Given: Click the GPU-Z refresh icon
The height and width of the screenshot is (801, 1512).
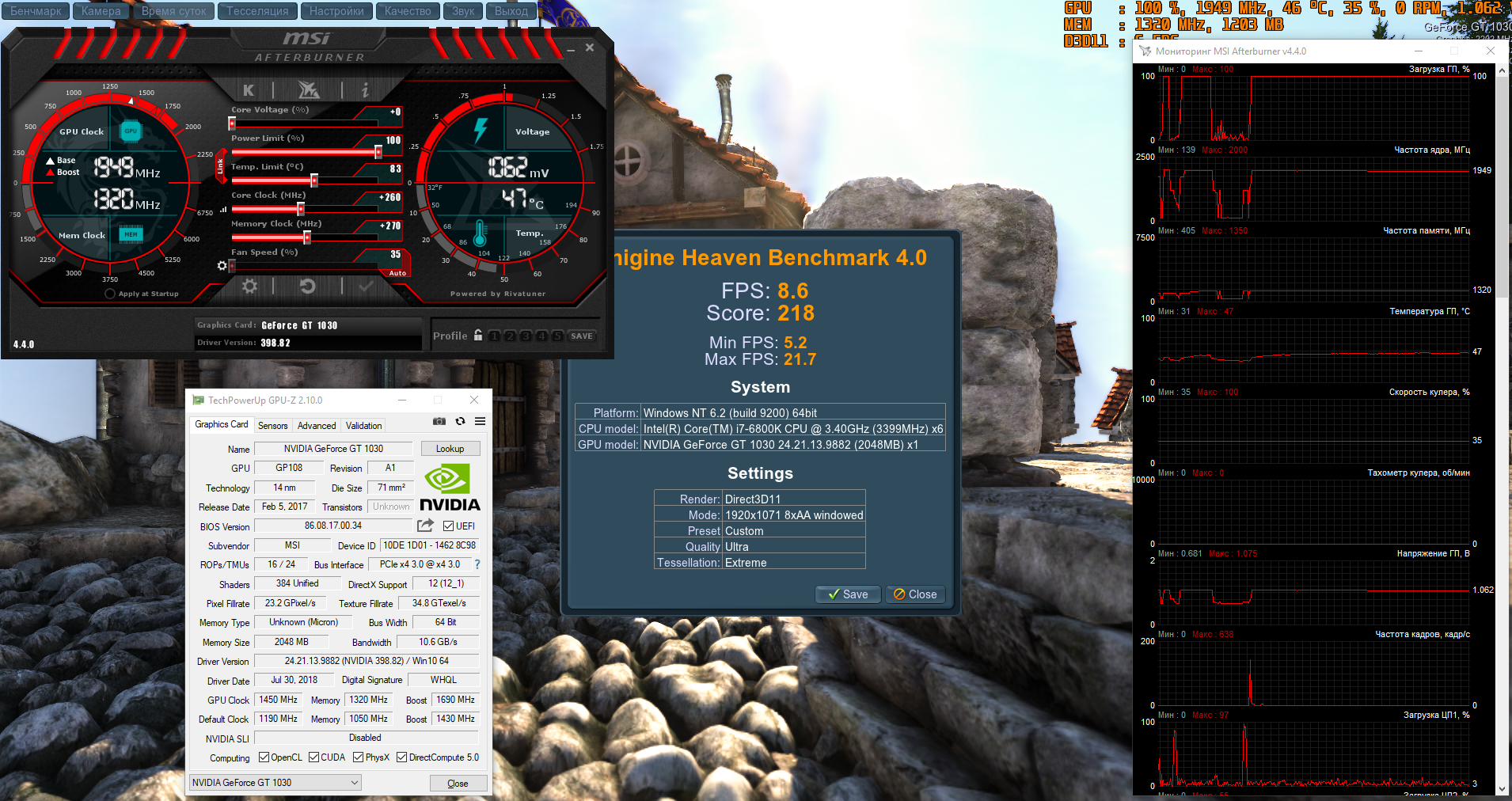Looking at the screenshot, I should [460, 422].
